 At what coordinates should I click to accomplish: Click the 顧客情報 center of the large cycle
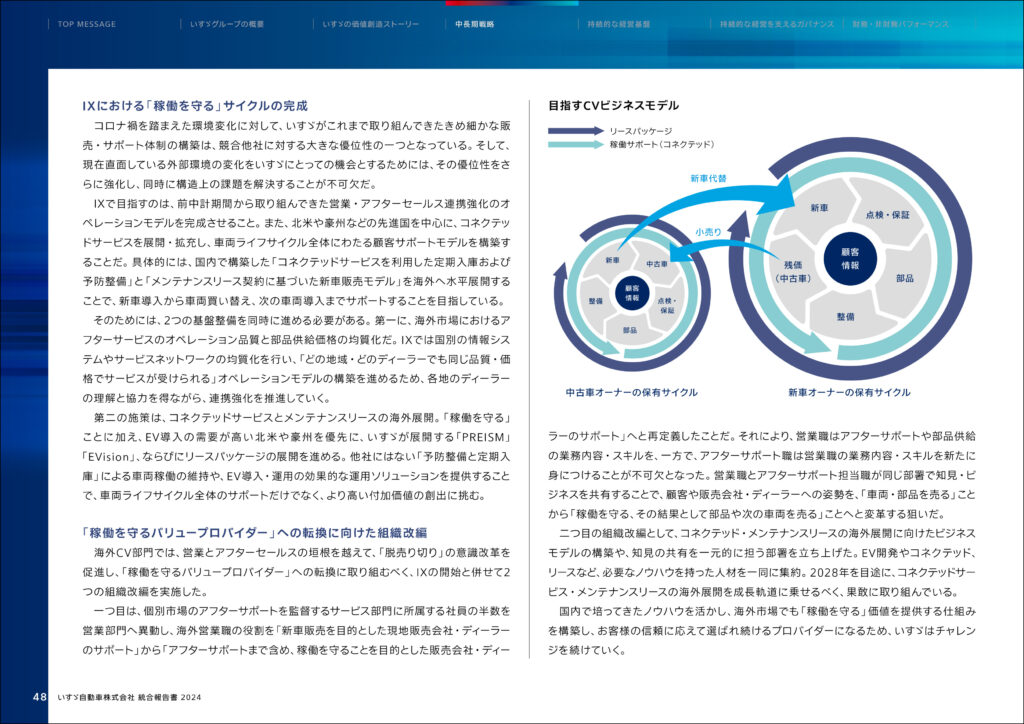point(850,259)
